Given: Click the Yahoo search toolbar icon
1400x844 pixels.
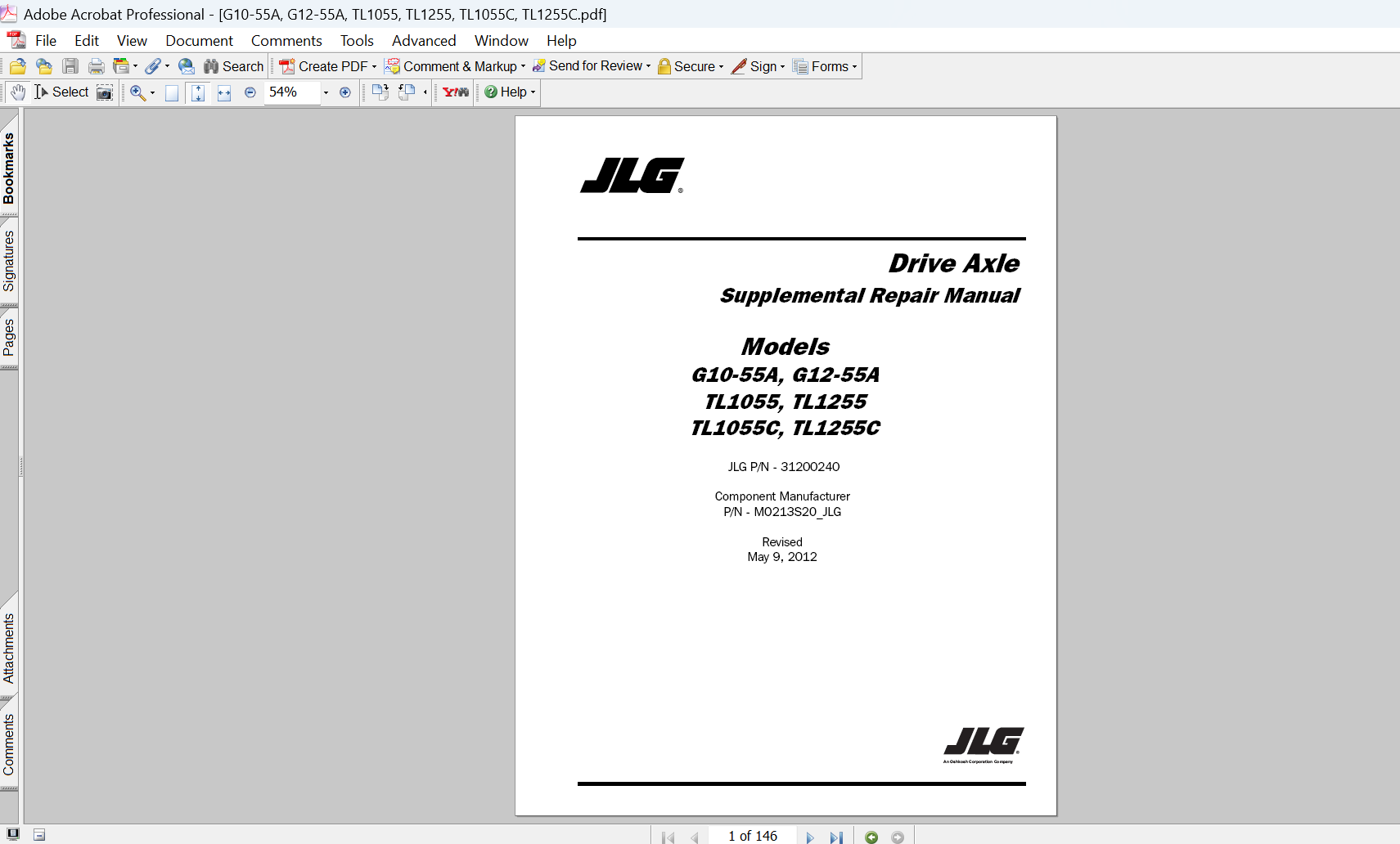Looking at the screenshot, I should [456, 92].
